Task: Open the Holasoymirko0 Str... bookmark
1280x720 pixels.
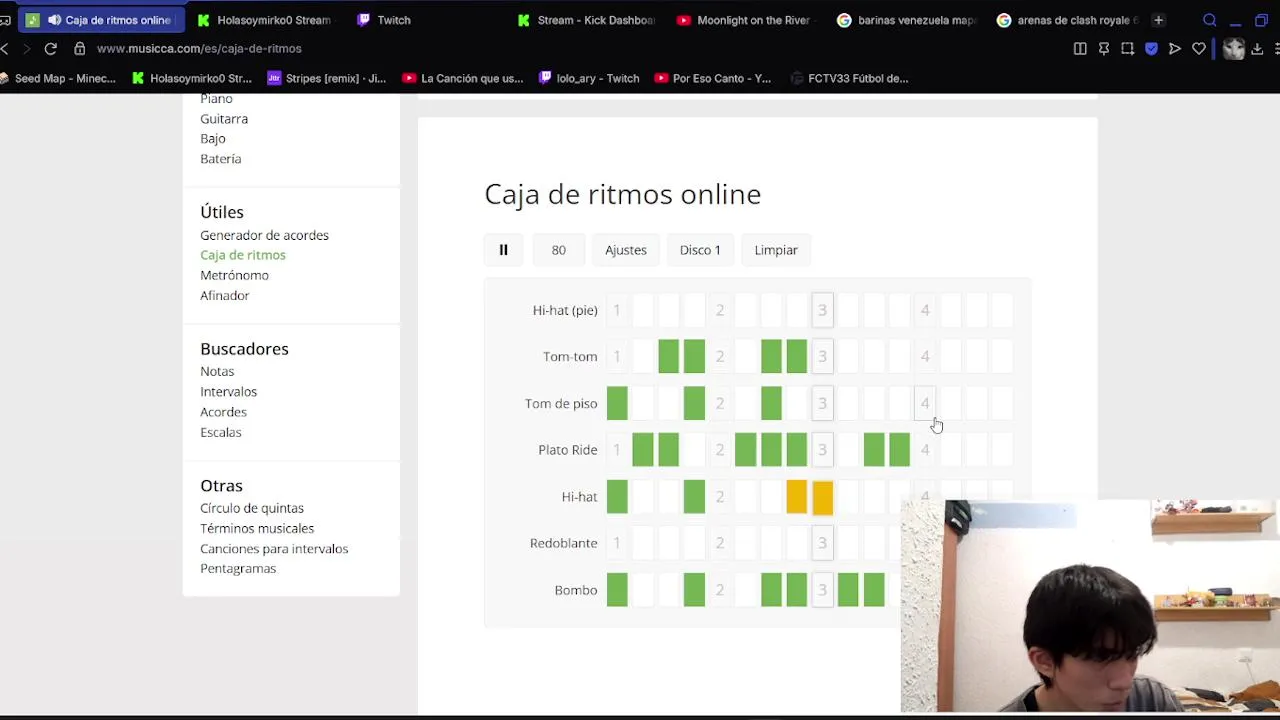Action: [192, 78]
